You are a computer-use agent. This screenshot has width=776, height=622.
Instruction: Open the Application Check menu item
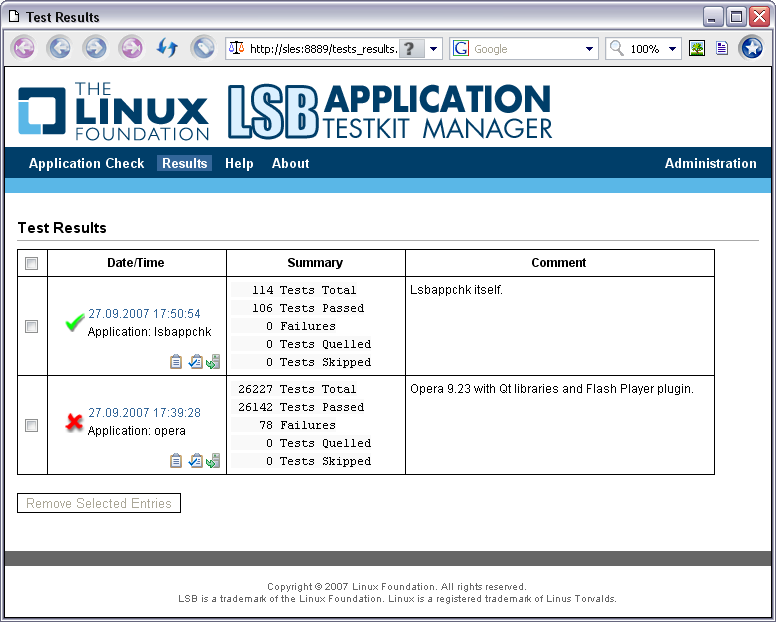(87, 163)
